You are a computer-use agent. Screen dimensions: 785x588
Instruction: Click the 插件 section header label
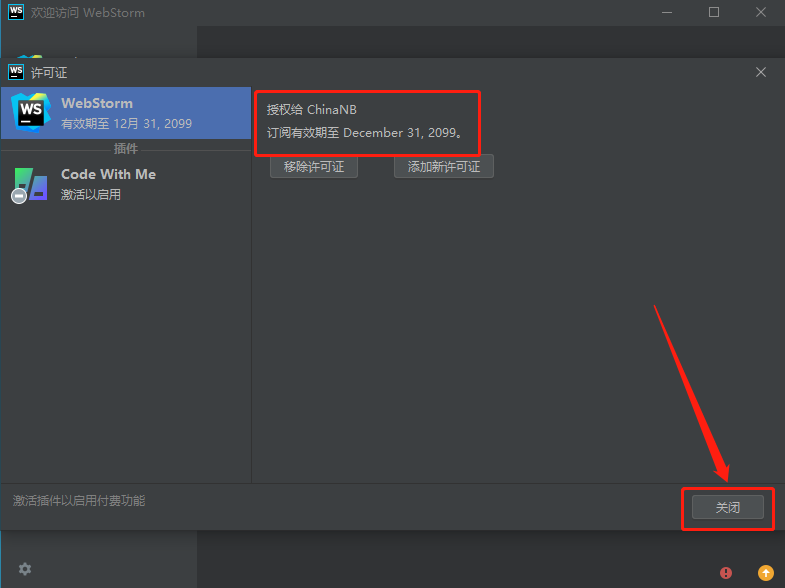click(x=126, y=149)
